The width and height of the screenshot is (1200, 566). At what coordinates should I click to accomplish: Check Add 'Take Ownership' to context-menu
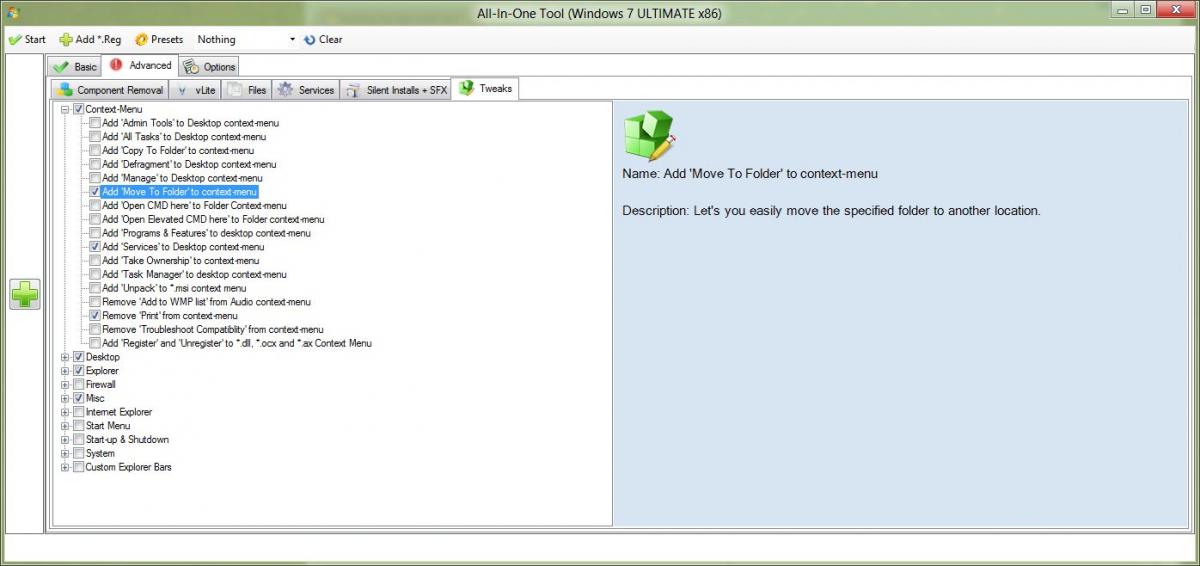95,260
